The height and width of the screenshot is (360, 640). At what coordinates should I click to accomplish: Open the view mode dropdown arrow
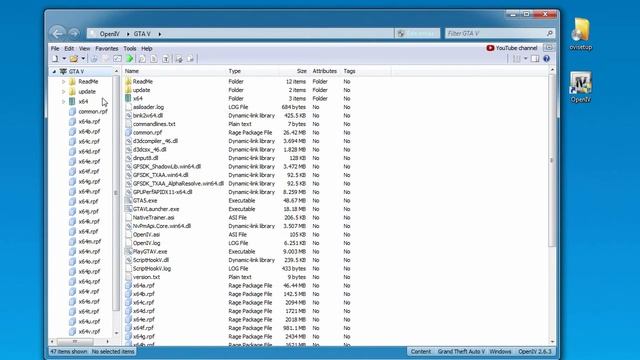(525, 59)
